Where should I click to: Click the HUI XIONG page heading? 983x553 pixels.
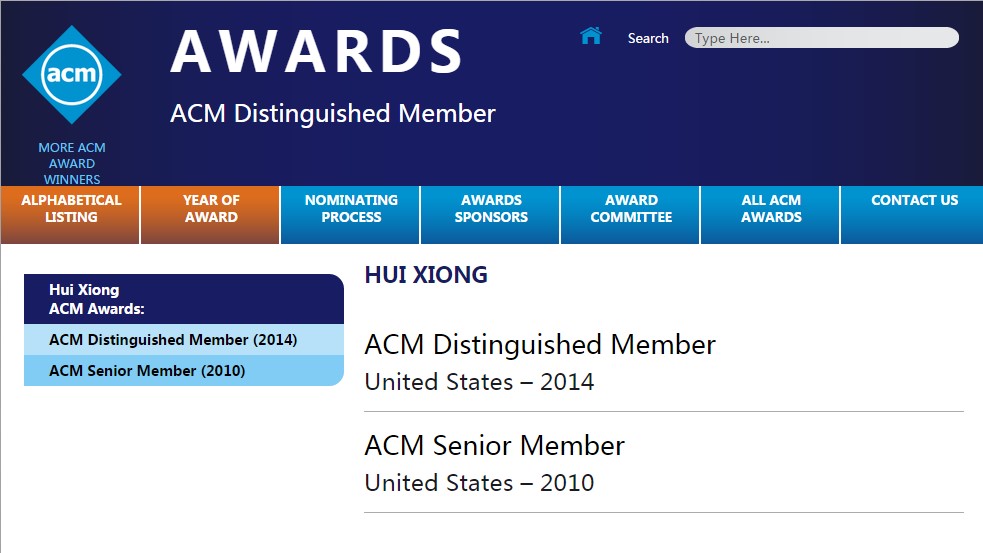[426, 275]
